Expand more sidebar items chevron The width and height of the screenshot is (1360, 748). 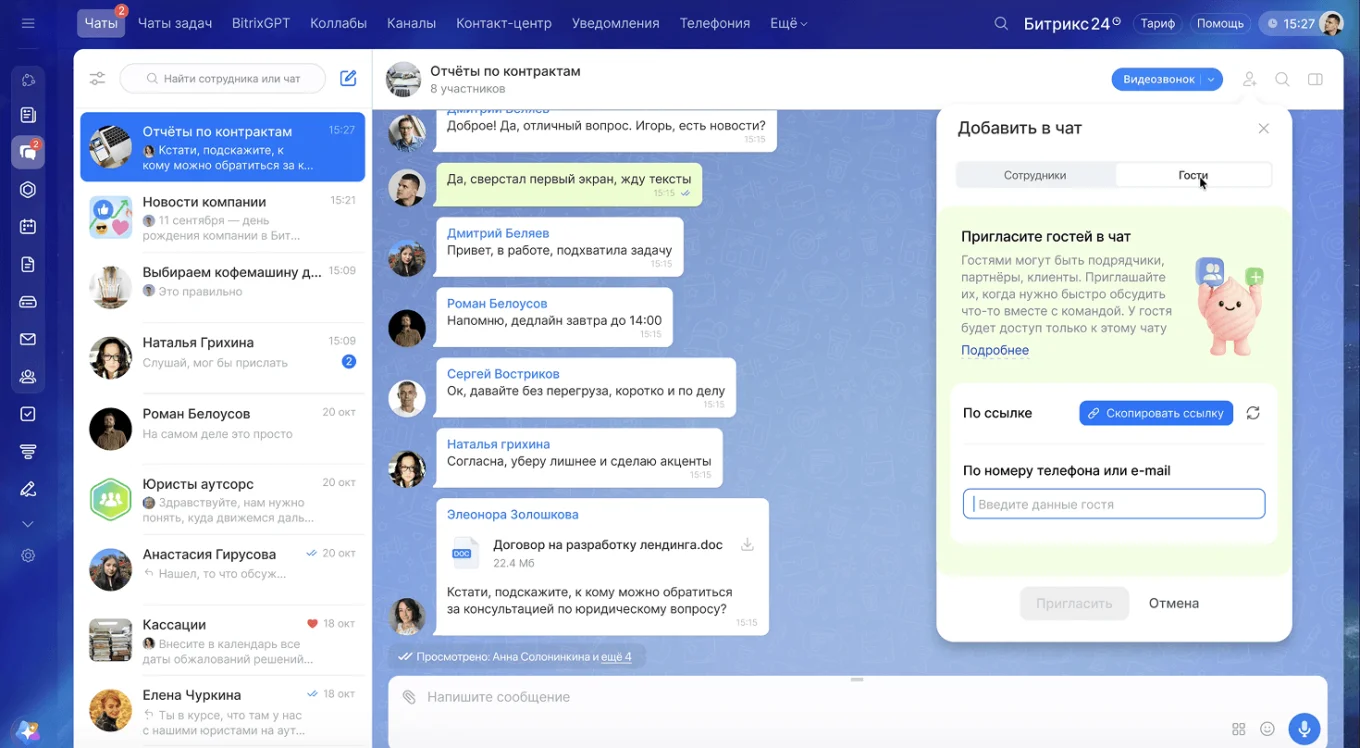point(28,524)
